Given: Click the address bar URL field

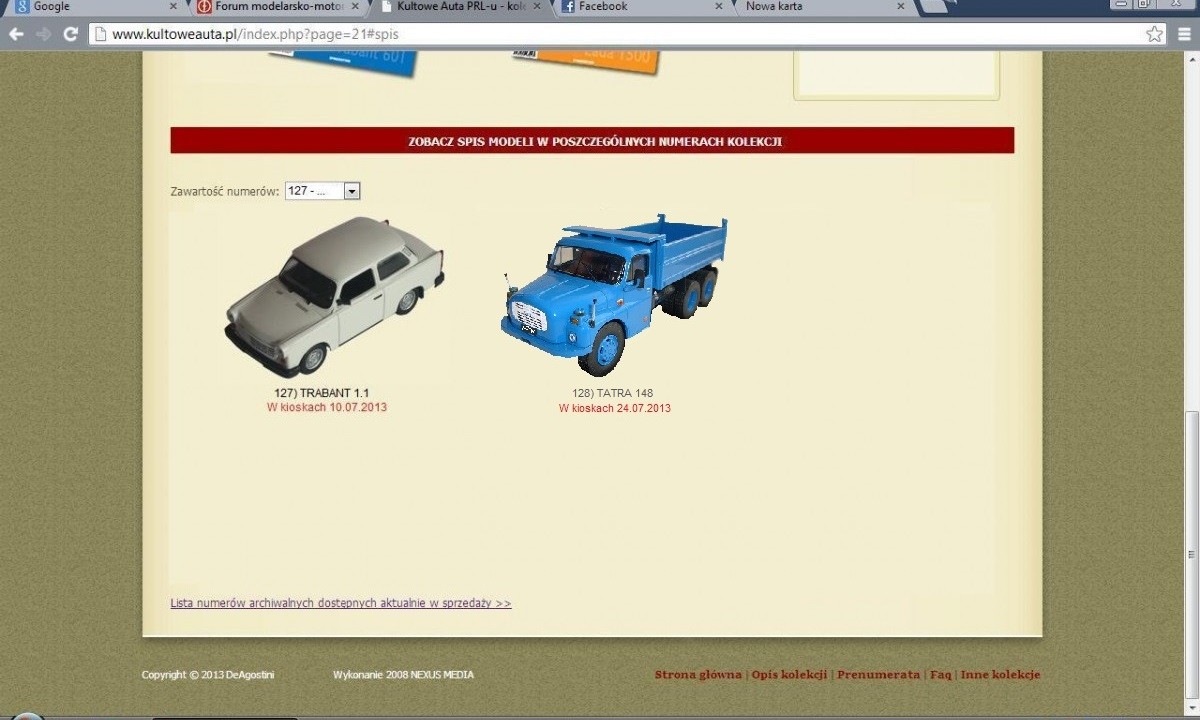Looking at the screenshot, I should click(600, 34).
